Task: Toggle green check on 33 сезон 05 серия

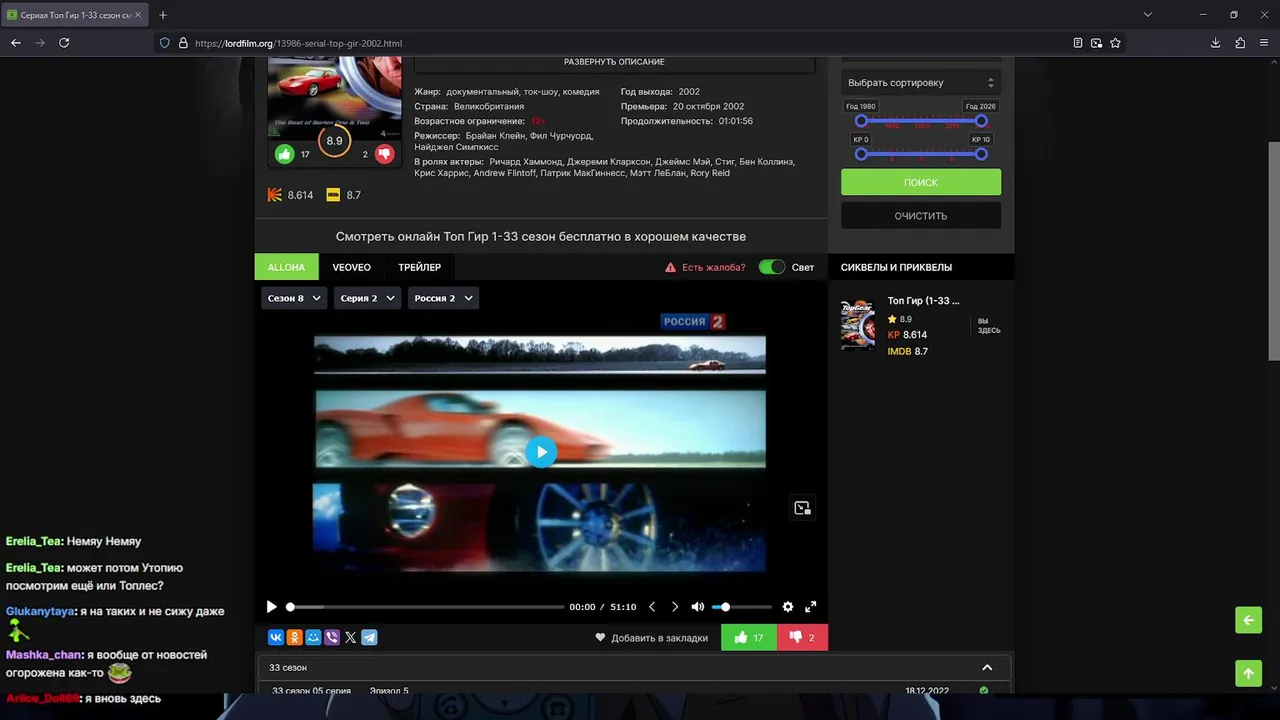Action: (984, 690)
